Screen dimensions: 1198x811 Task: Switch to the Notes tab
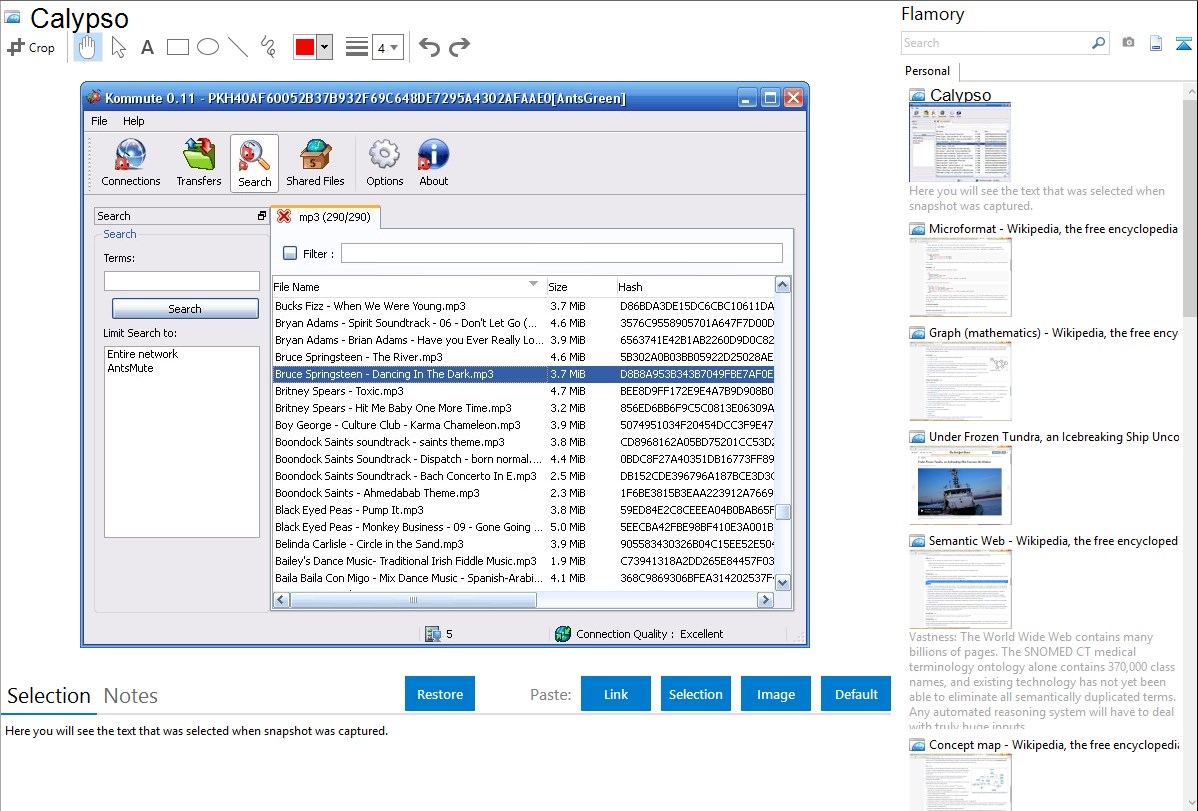pyautogui.click(x=131, y=696)
